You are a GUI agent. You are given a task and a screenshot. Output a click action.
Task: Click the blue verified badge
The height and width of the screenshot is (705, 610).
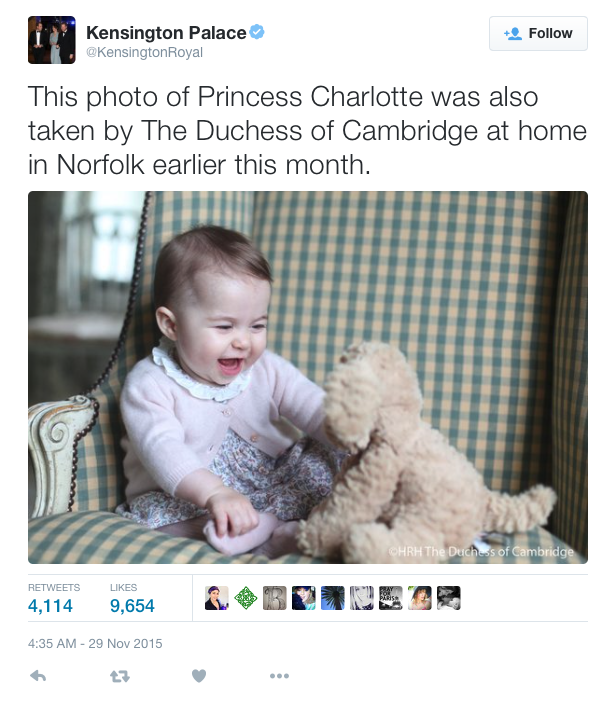click(257, 32)
